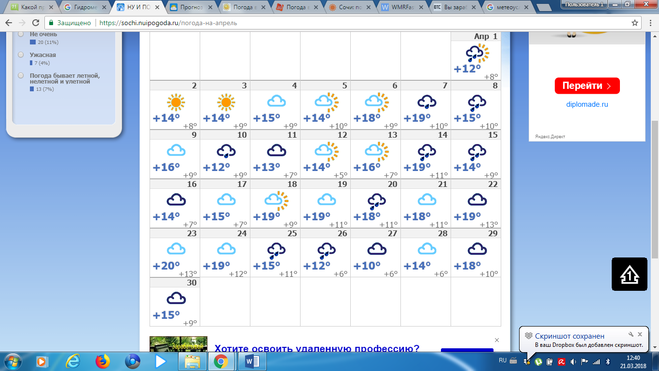The image size is (659, 371).
Task: Open the Chrome three-dot menu
Action: click(x=651, y=23)
